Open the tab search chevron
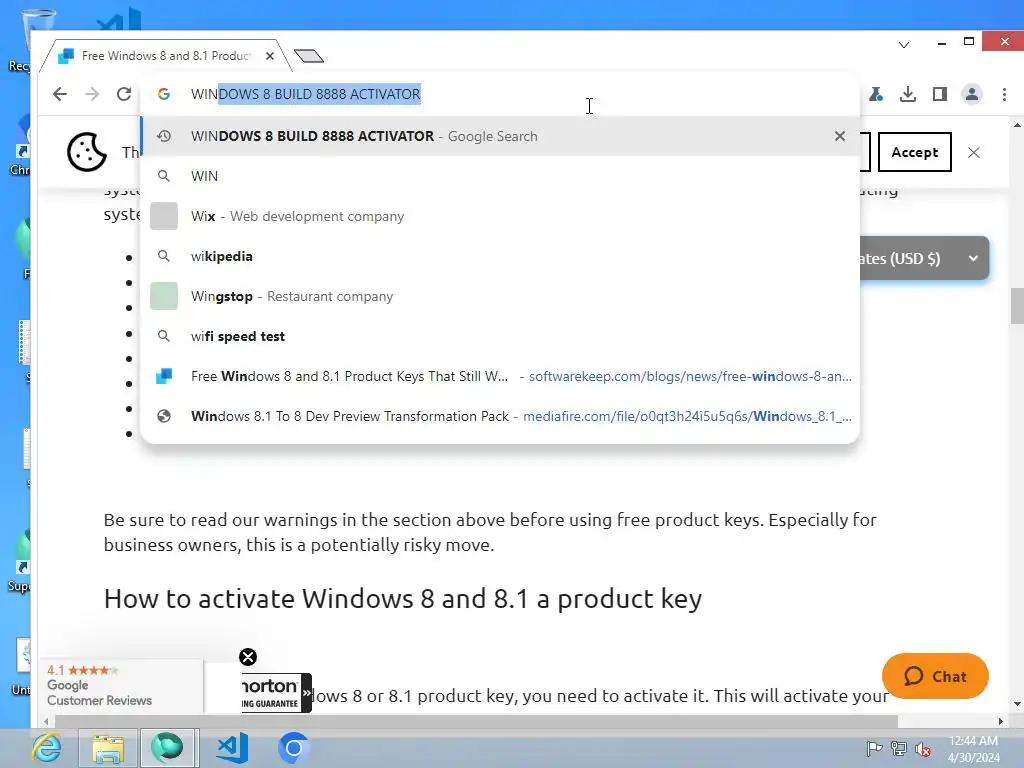This screenshot has height=768, width=1024. 904,45
